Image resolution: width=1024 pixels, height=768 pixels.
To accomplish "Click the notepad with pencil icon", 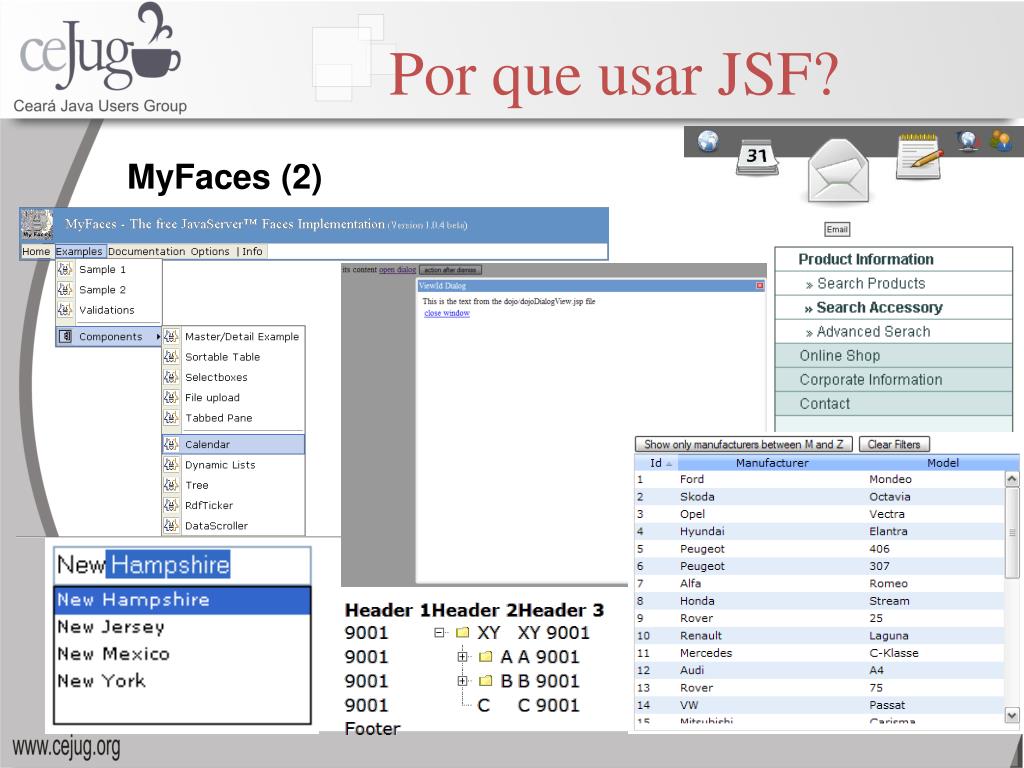I will 920,157.
